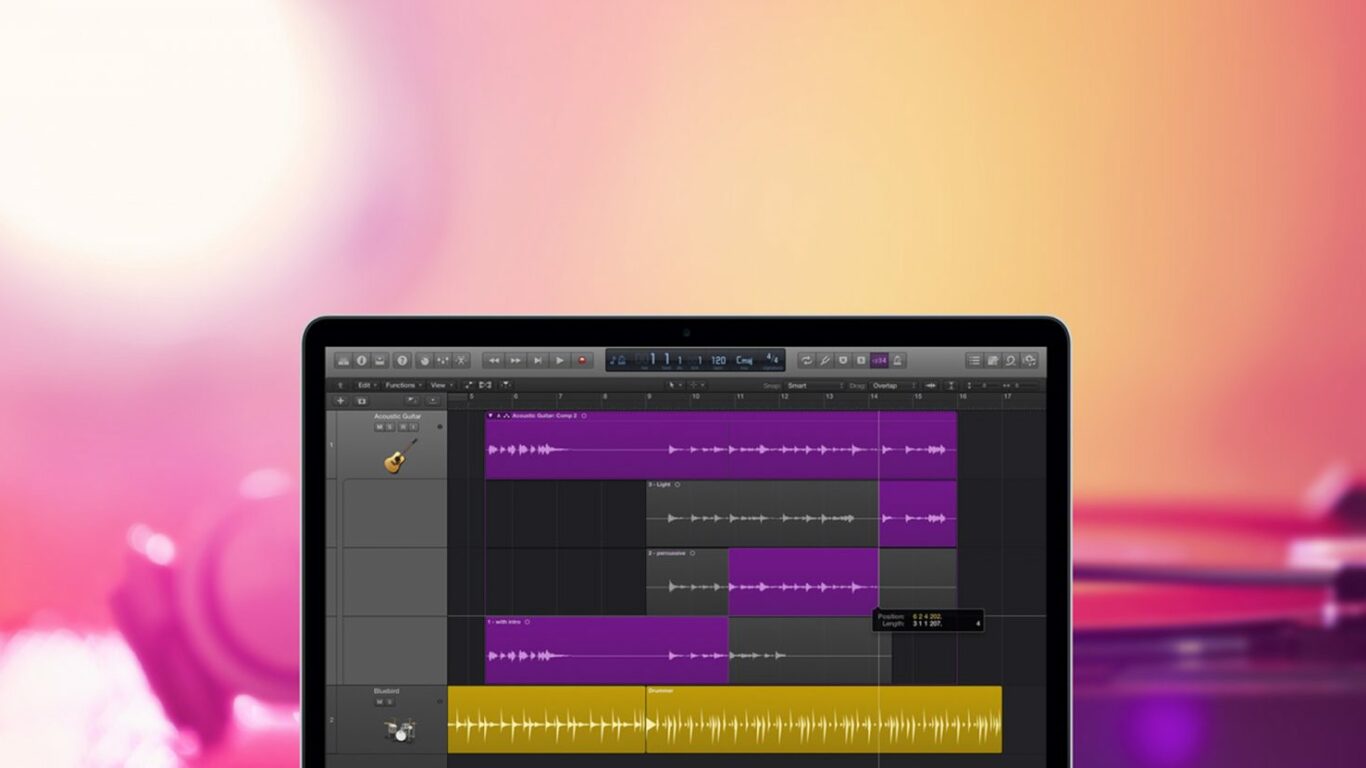
Task: Click the Duplicate Track icon
Action: tap(362, 401)
